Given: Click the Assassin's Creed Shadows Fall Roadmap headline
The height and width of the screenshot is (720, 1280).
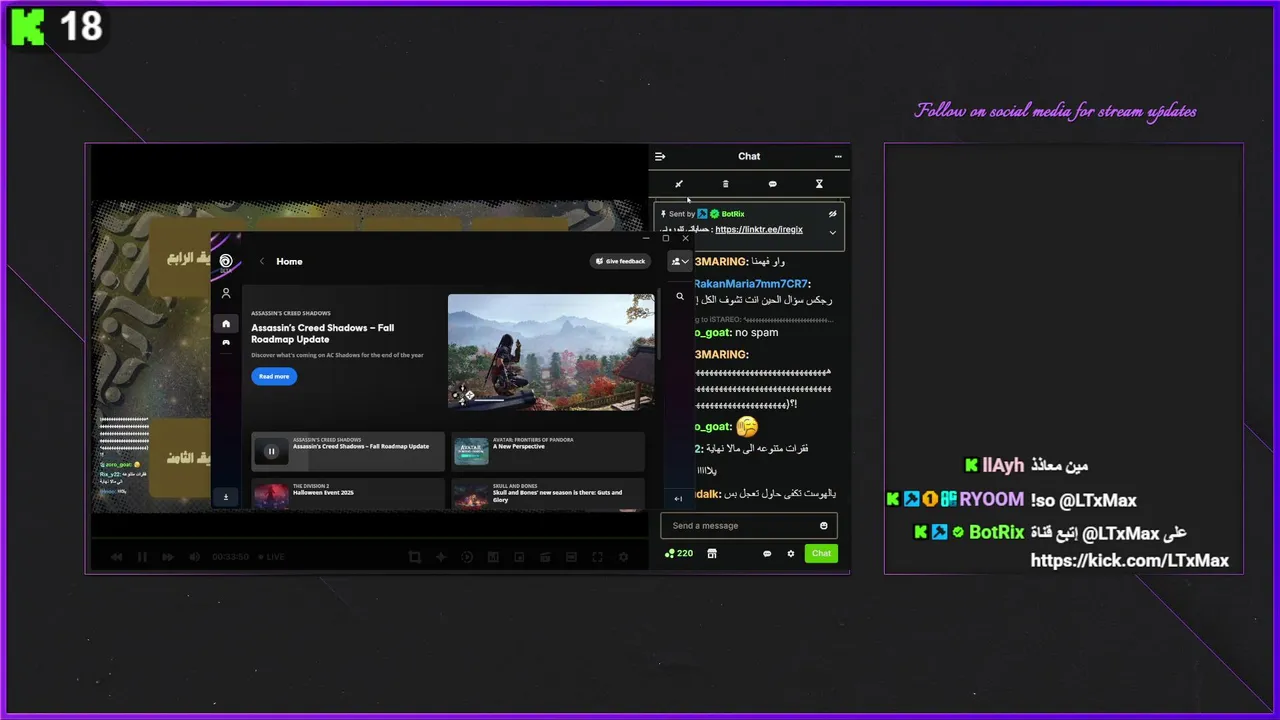Looking at the screenshot, I should 323,333.
